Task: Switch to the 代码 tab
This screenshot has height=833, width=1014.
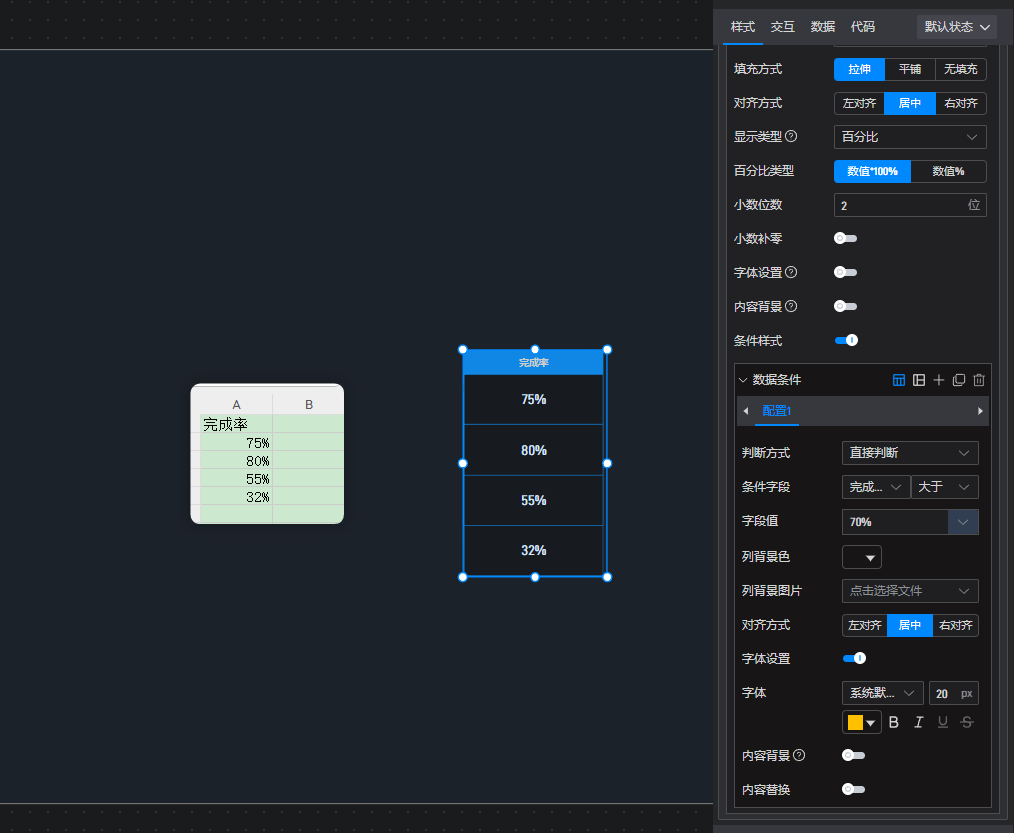Action: [x=863, y=27]
